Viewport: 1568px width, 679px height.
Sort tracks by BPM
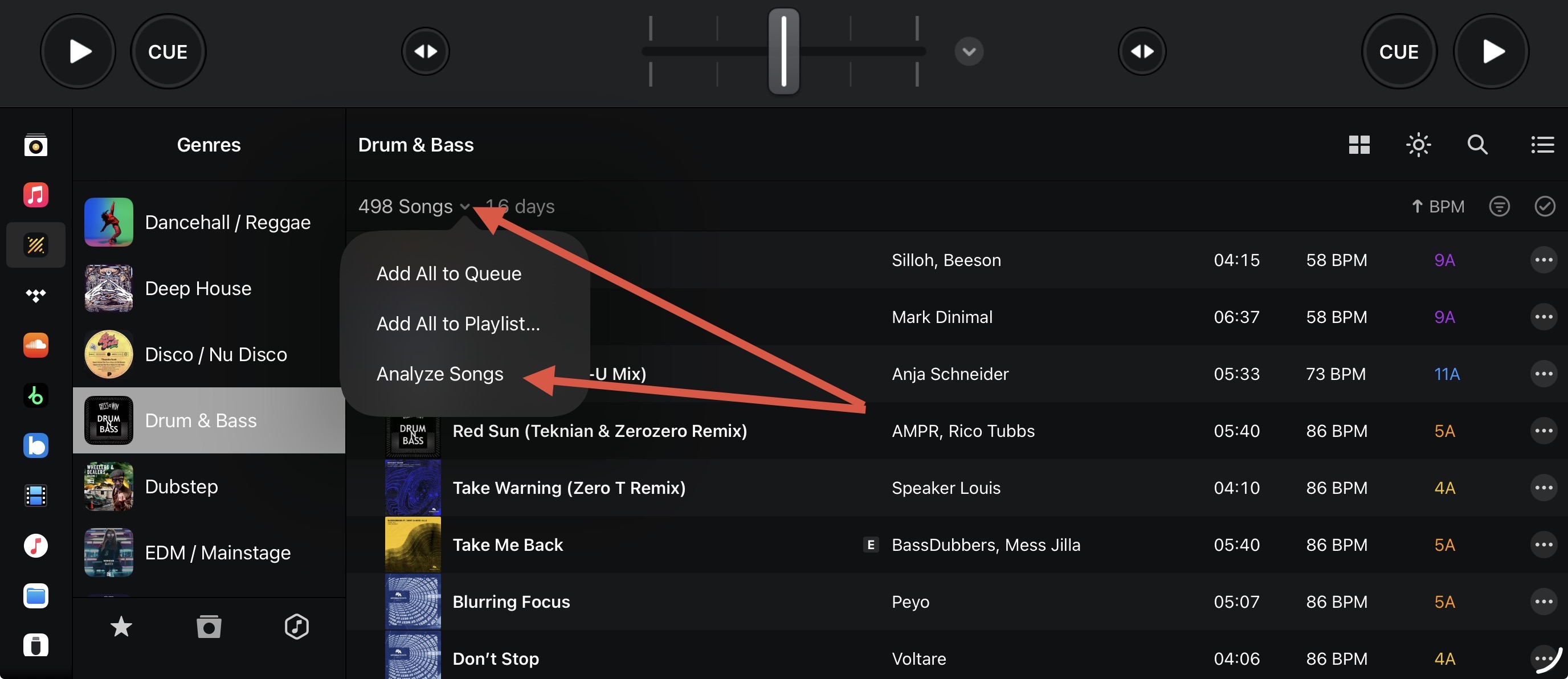pyautogui.click(x=1438, y=206)
